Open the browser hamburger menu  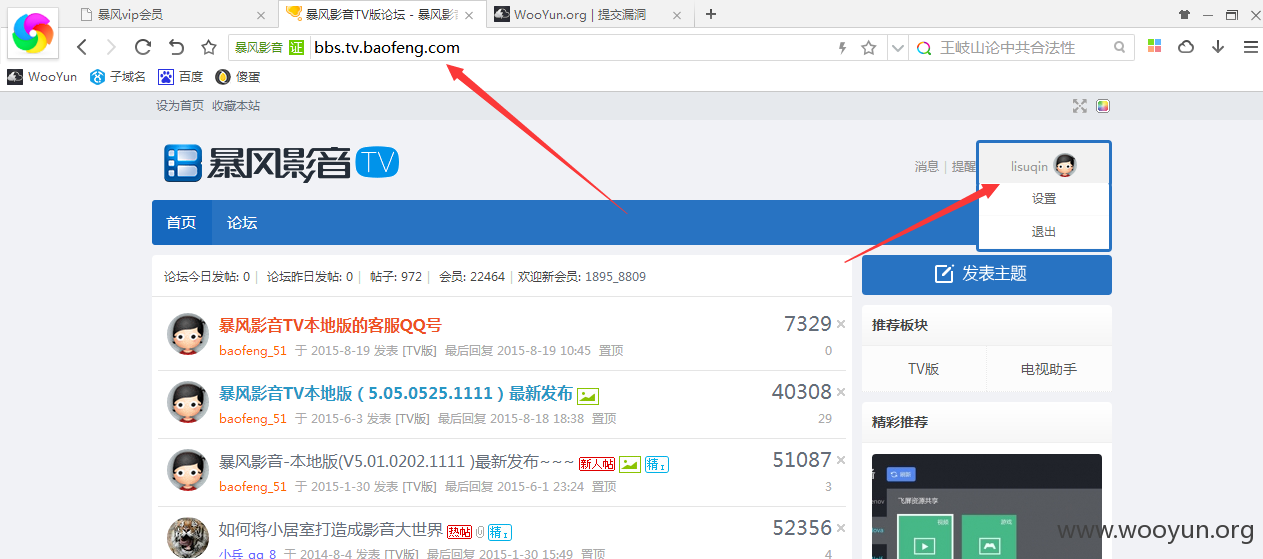(1250, 47)
